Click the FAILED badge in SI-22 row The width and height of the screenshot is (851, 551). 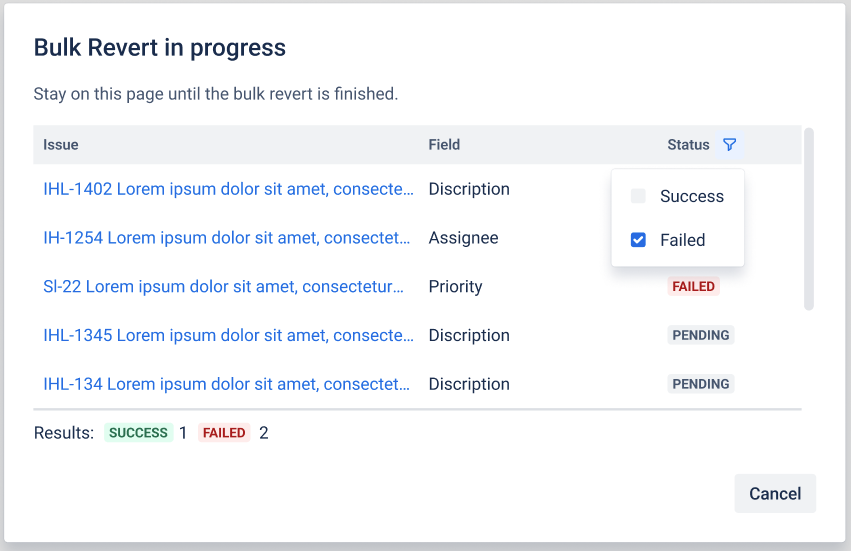pos(693,286)
